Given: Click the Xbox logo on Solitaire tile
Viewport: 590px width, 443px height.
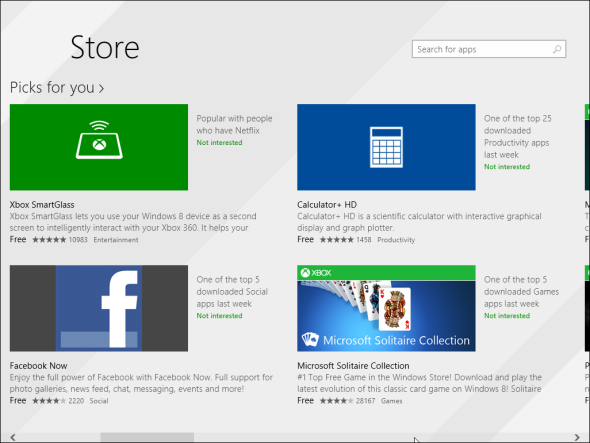Looking at the screenshot, I should 316,272.
